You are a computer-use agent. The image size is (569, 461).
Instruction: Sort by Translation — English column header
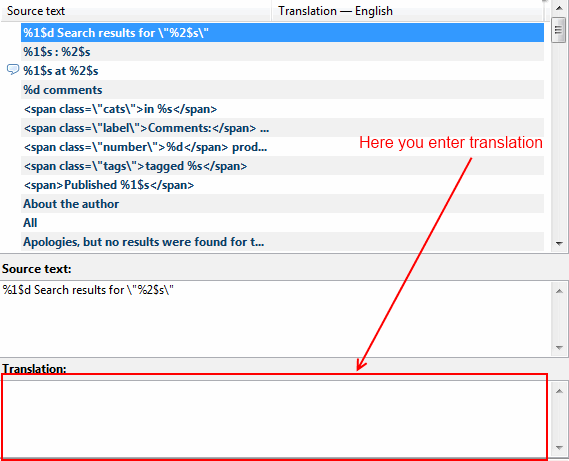[x=407, y=11]
